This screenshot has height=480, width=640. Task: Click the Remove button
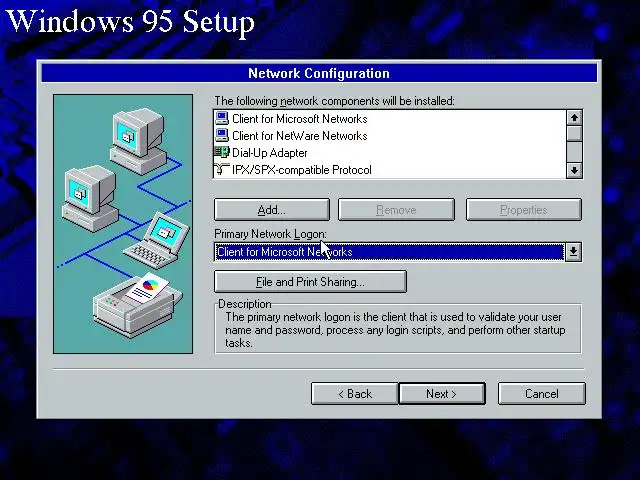pos(396,210)
